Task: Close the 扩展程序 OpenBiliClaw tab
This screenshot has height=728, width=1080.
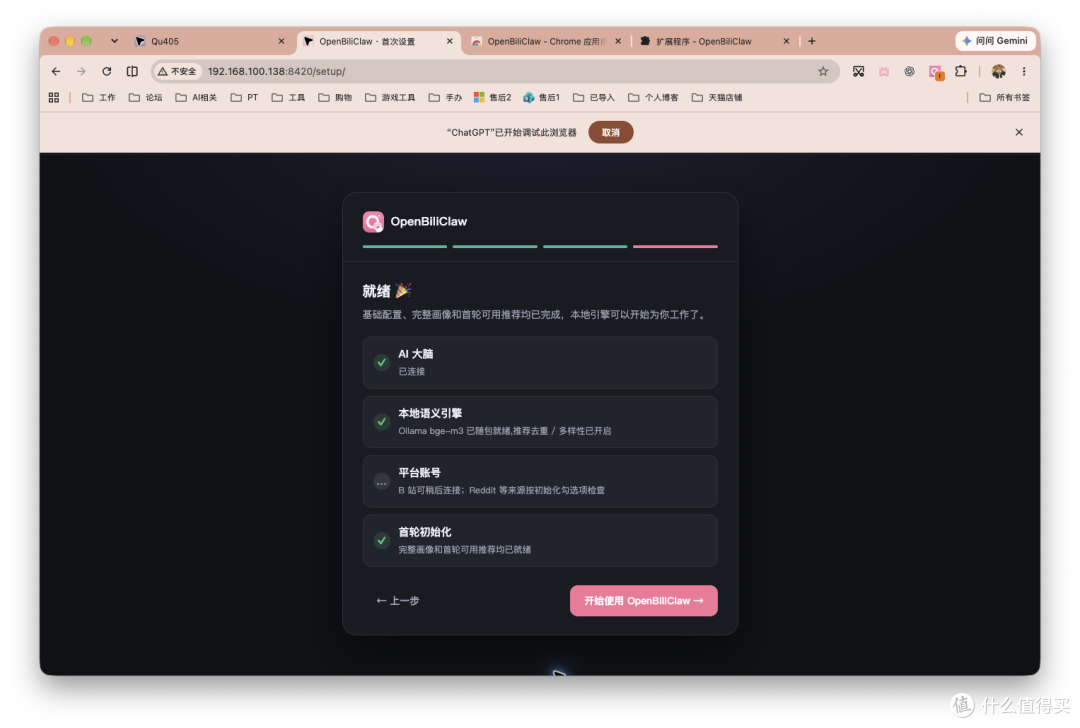Action: click(x=786, y=41)
